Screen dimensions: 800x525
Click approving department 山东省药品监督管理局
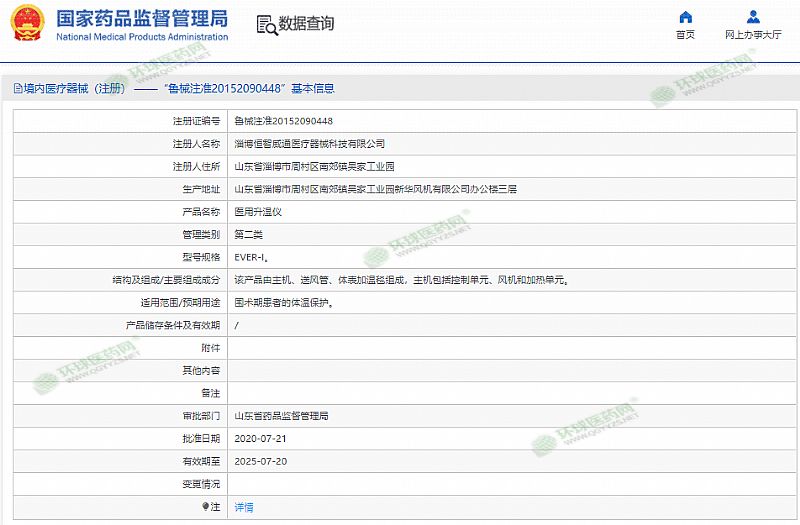tap(281, 416)
